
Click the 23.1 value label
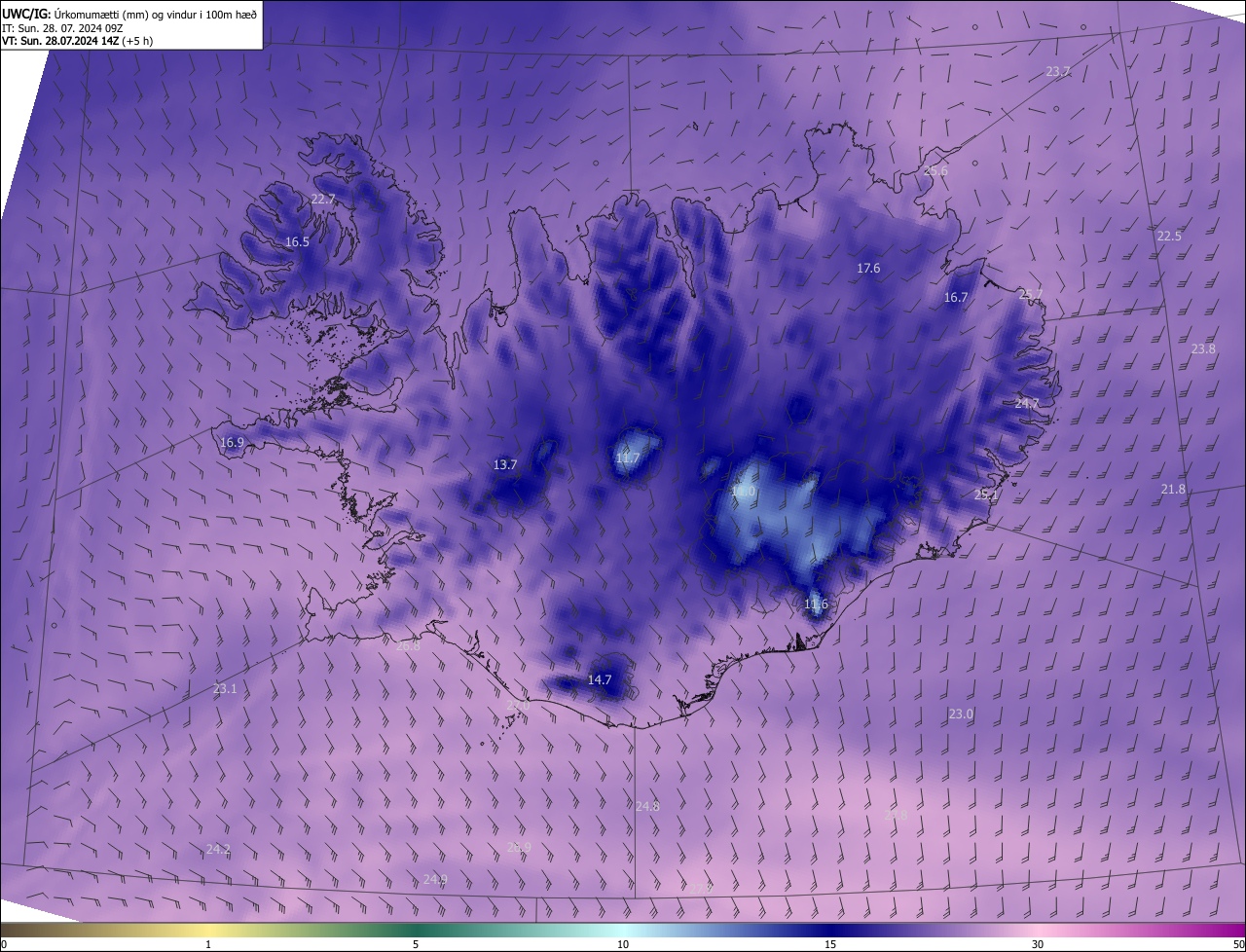(x=225, y=688)
